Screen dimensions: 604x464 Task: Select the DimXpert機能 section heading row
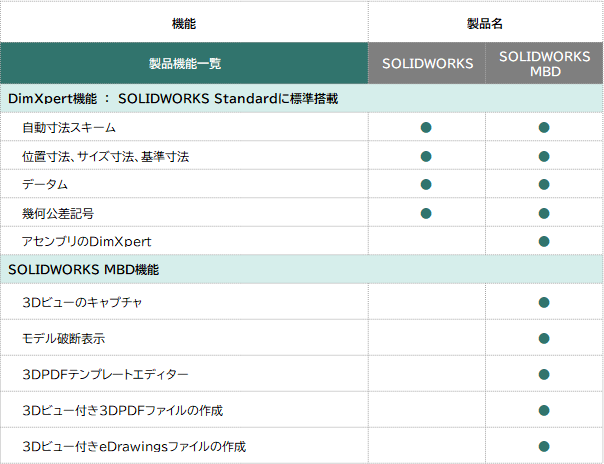coord(173,99)
